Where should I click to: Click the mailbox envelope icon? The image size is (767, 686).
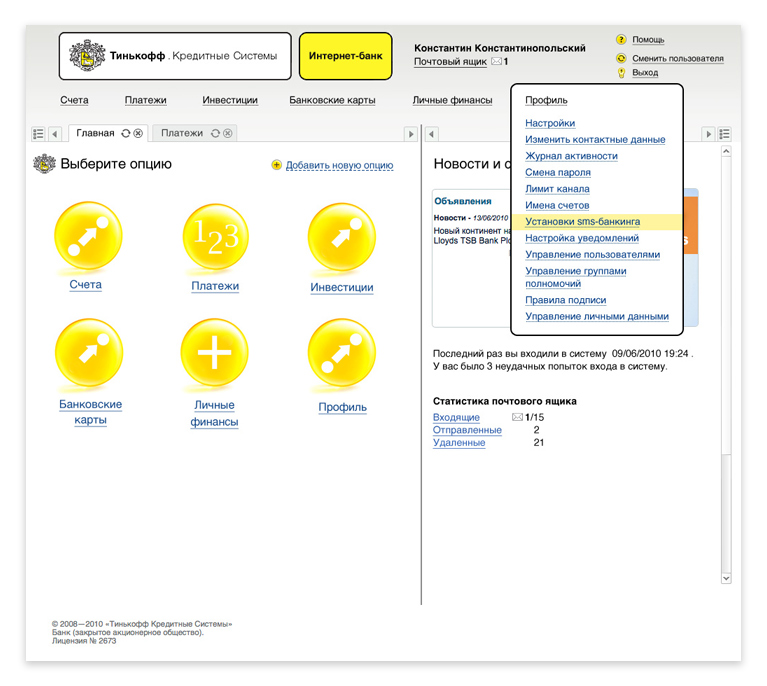[496, 62]
